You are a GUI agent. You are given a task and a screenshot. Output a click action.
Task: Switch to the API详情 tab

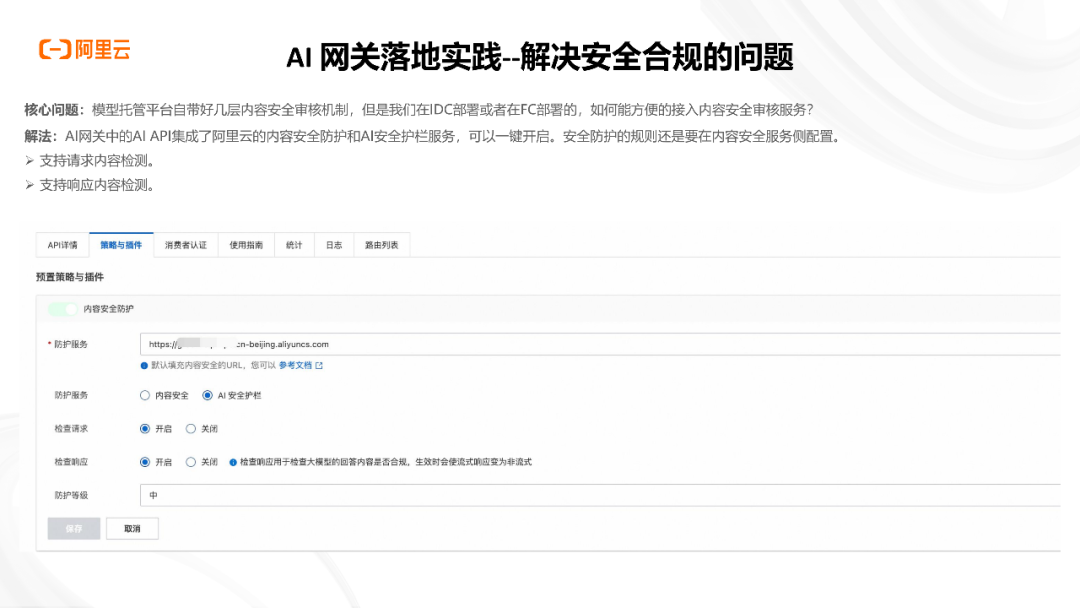(61, 245)
